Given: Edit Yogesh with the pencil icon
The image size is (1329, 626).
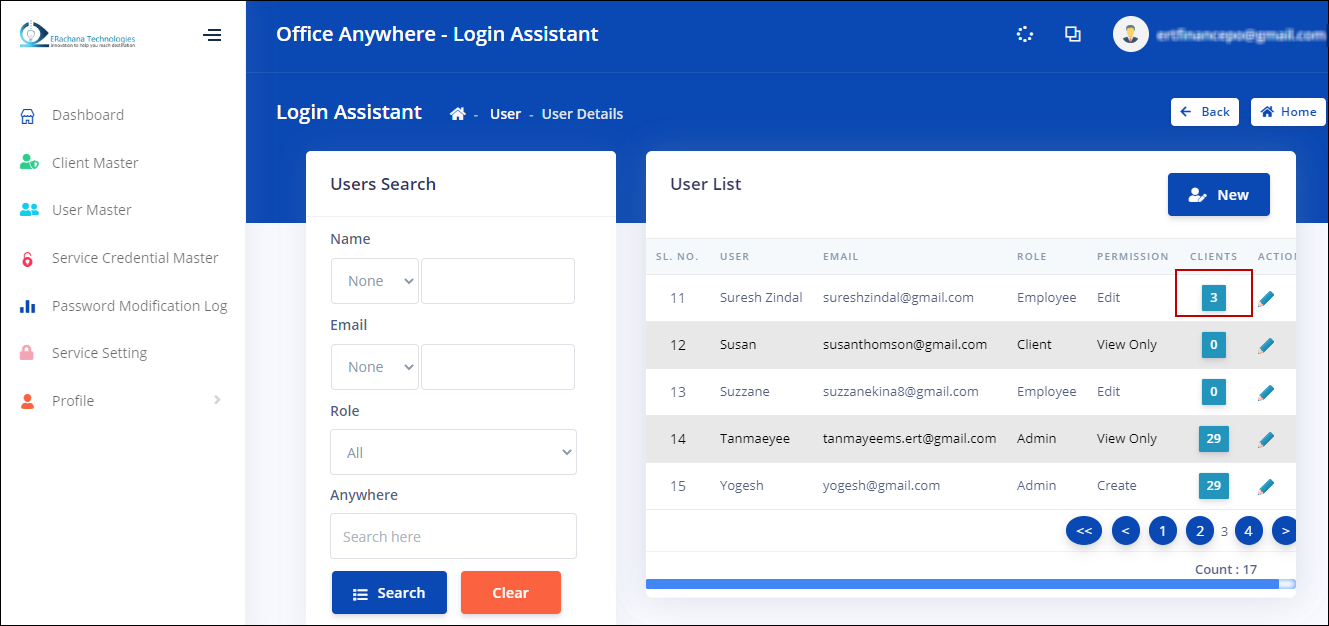Looking at the screenshot, I should pyautogui.click(x=1266, y=486).
